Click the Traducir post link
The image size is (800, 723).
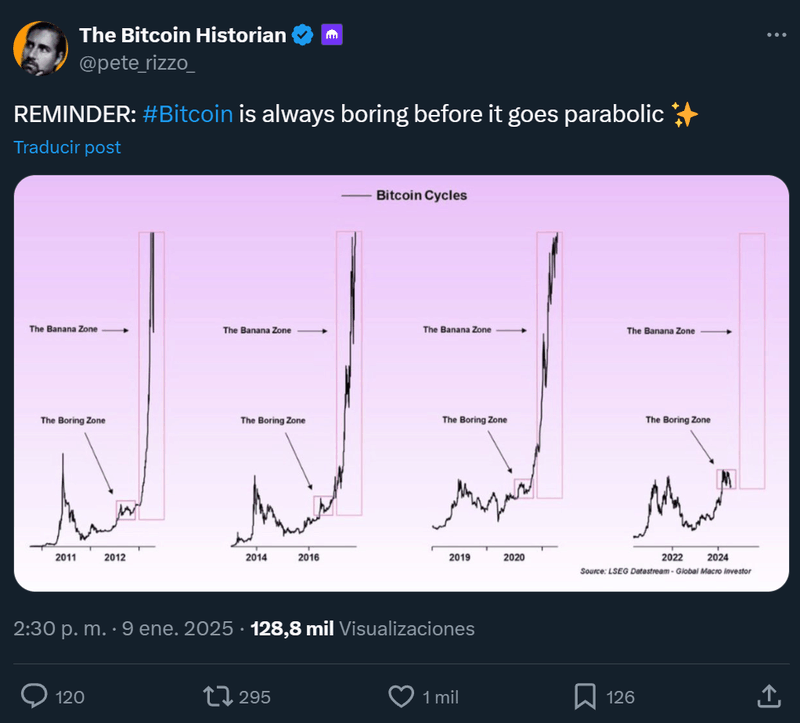pyautogui.click(x=67, y=147)
